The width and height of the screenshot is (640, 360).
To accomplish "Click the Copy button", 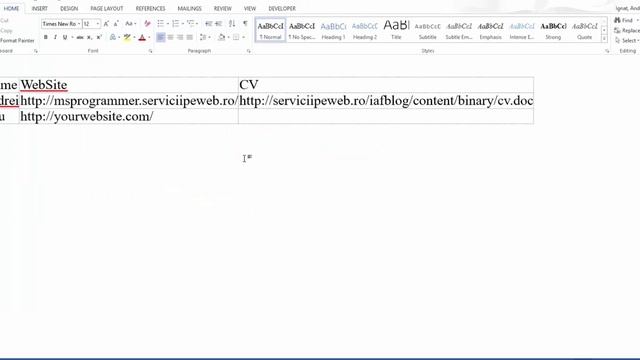I will 6,31.
